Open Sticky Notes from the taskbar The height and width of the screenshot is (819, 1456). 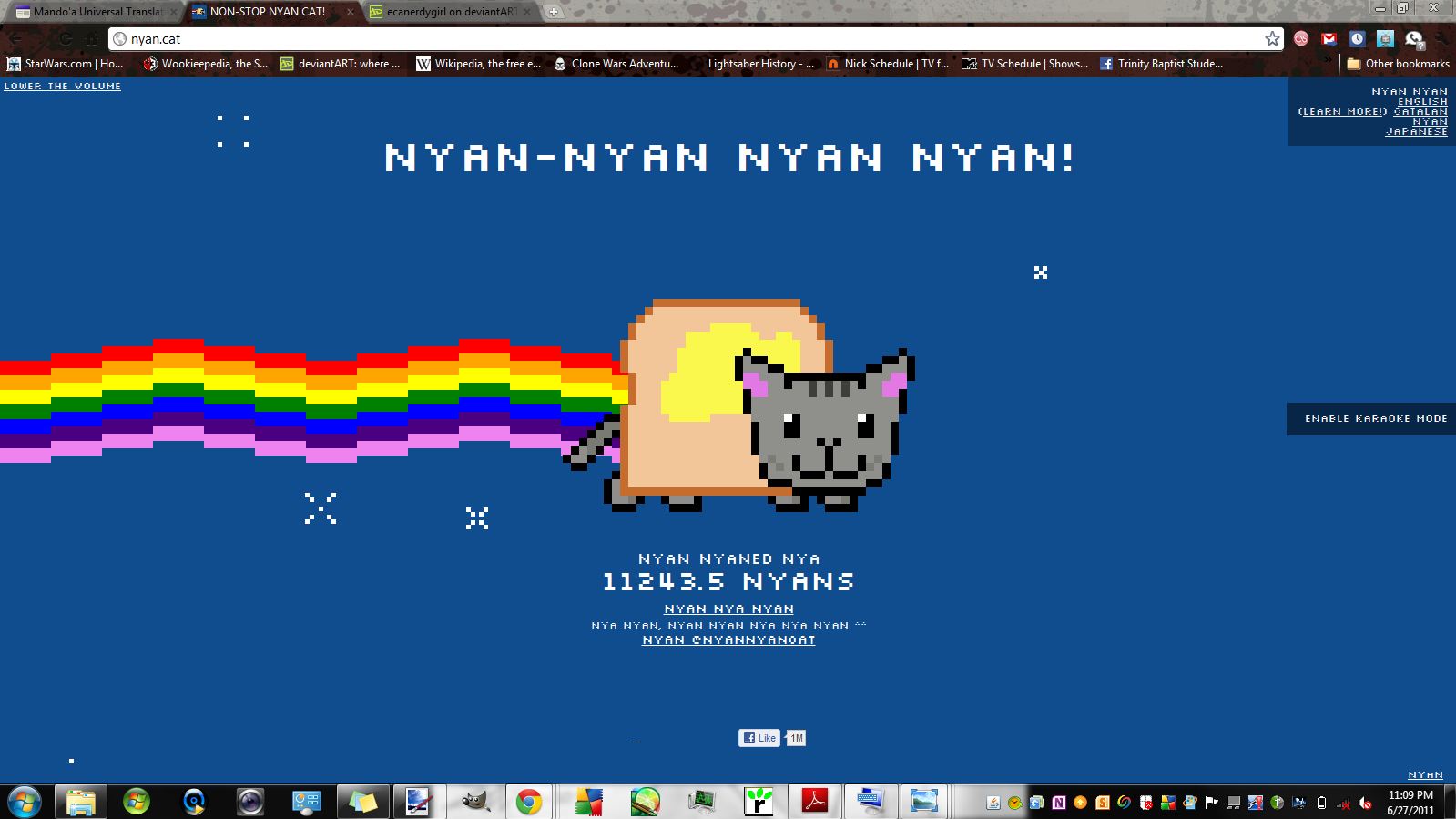[x=361, y=802]
